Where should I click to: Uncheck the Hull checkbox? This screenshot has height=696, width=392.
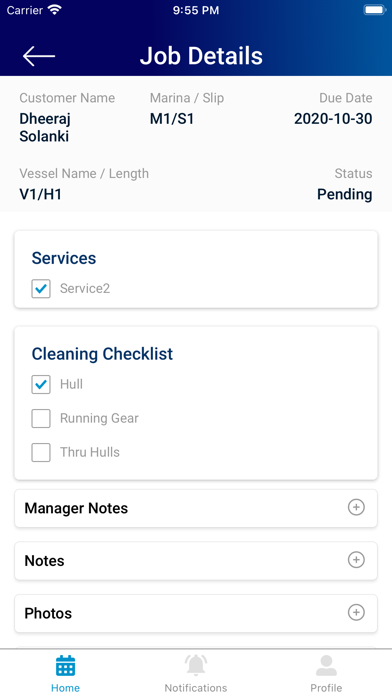(41, 384)
